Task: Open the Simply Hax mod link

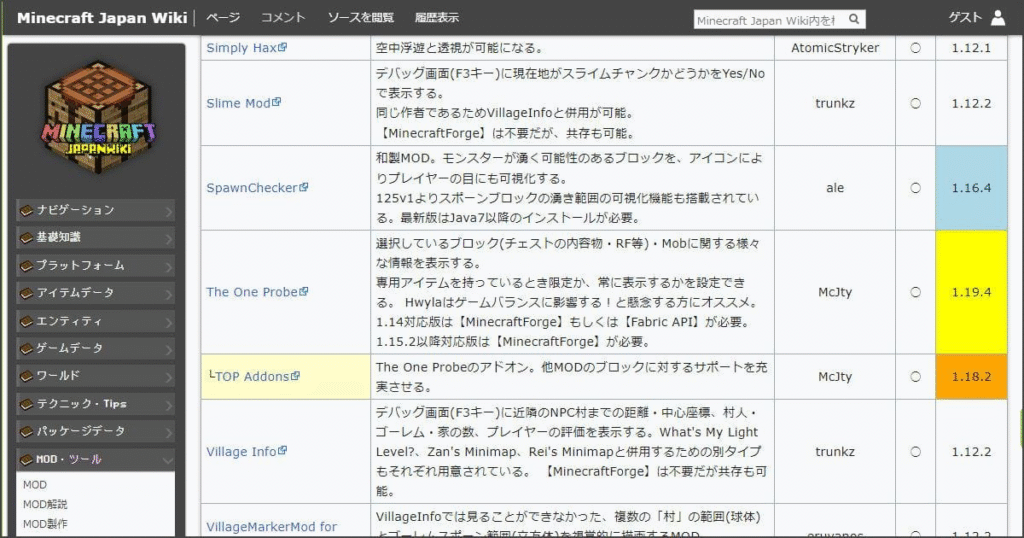Action: click(x=242, y=48)
